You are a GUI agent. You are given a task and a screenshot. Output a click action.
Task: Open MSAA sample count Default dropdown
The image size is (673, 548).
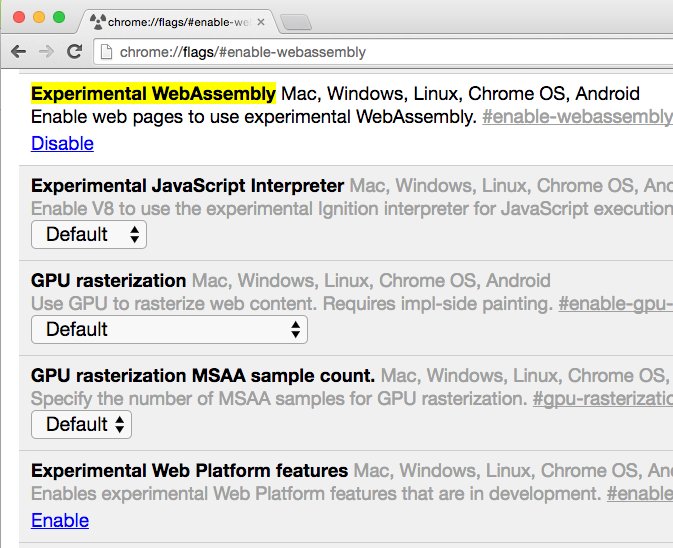[81, 424]
